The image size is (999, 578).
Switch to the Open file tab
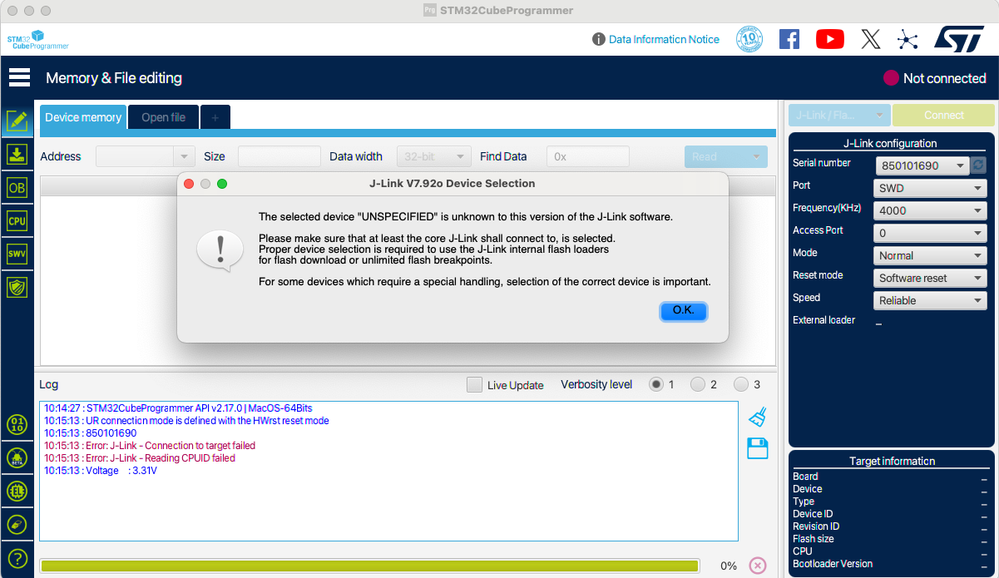coord(163,117)
